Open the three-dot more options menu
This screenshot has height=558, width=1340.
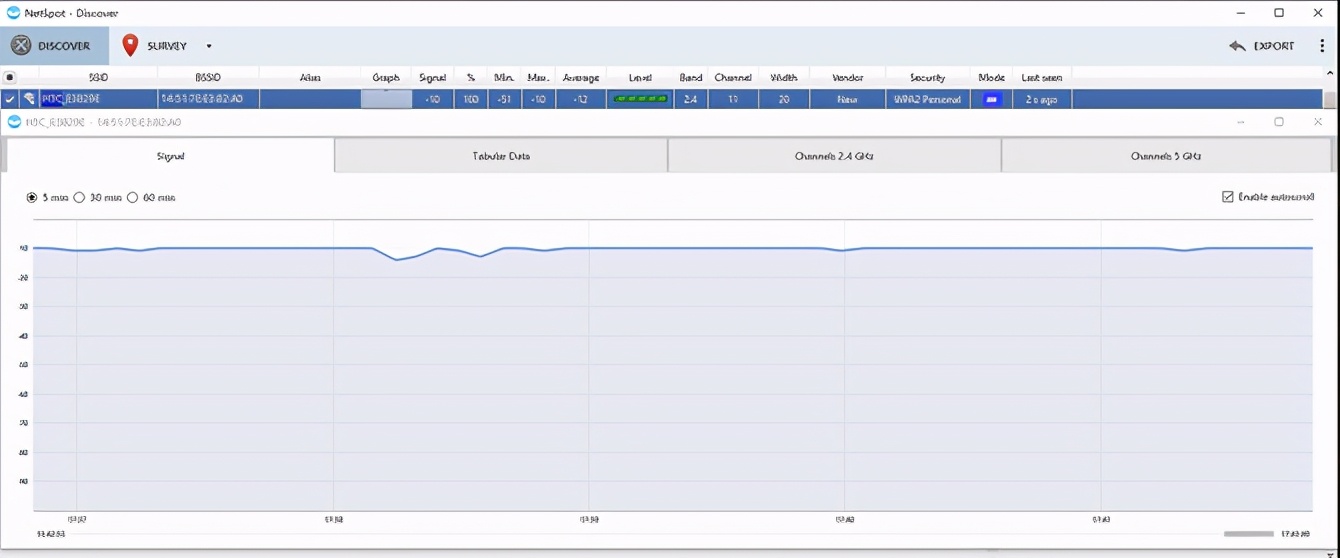tap(1322, 46)
